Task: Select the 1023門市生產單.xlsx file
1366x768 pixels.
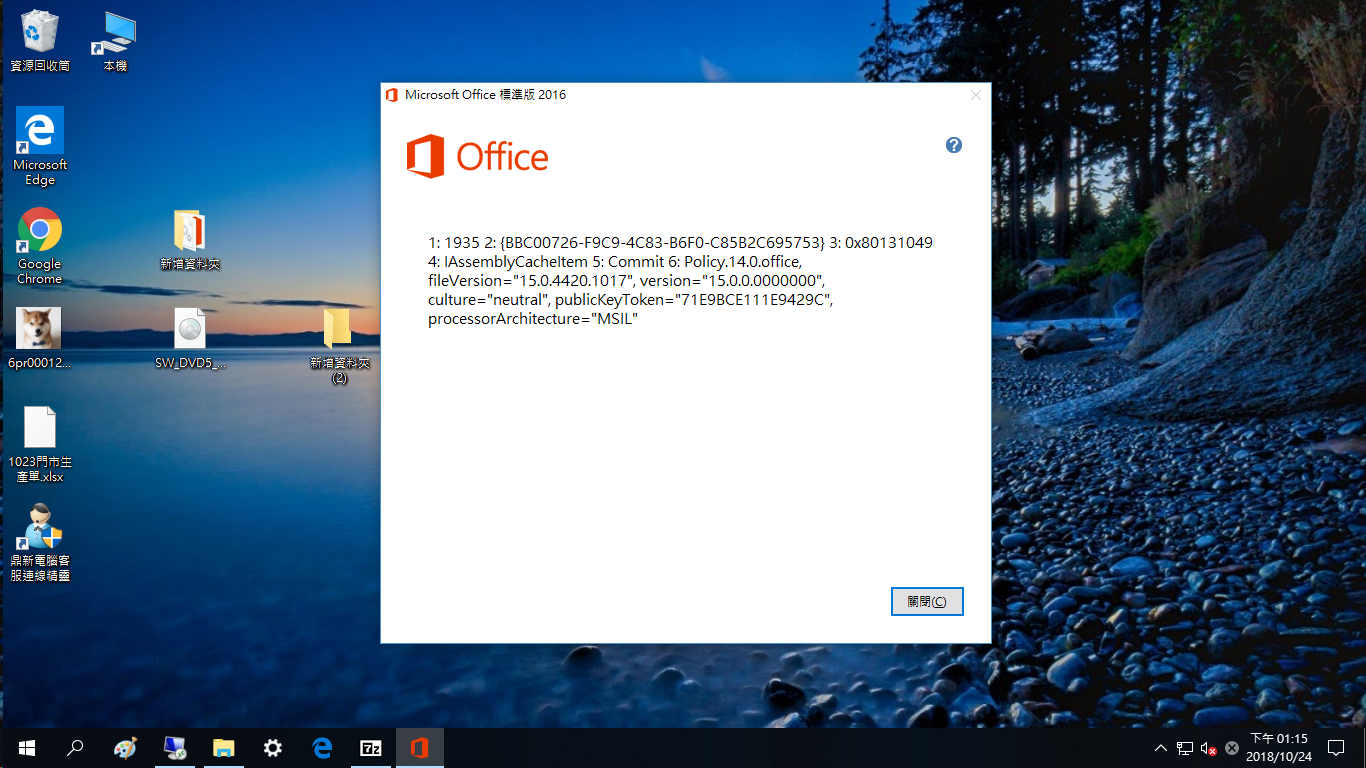Action: coord(40,445)
